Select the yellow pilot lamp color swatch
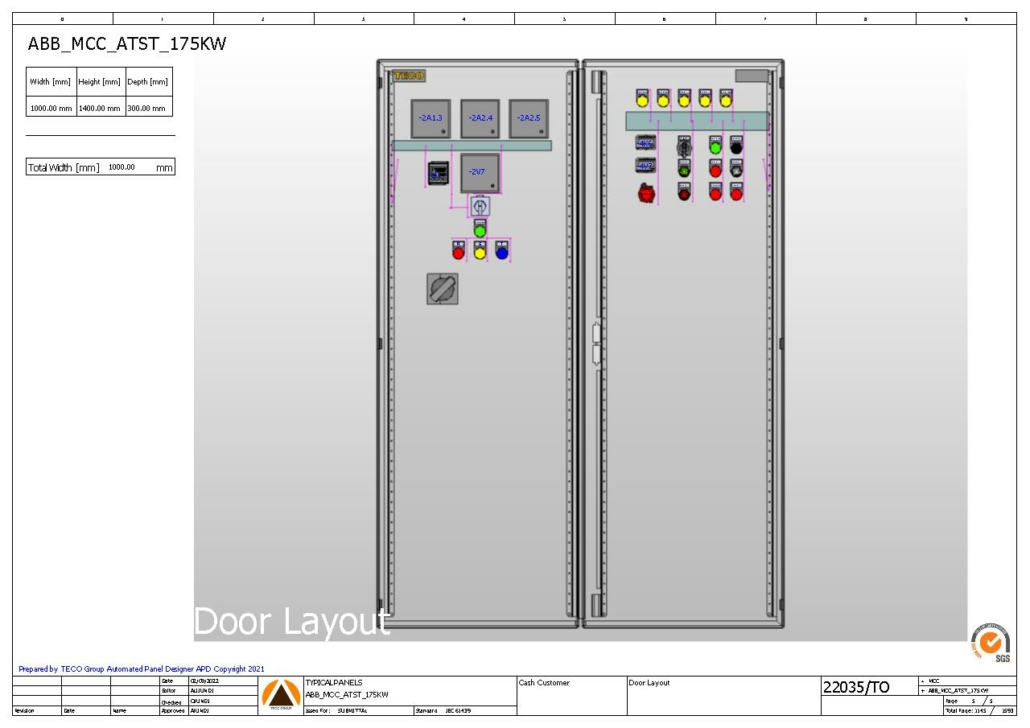1030x728 pixels. tap(480, 252)
